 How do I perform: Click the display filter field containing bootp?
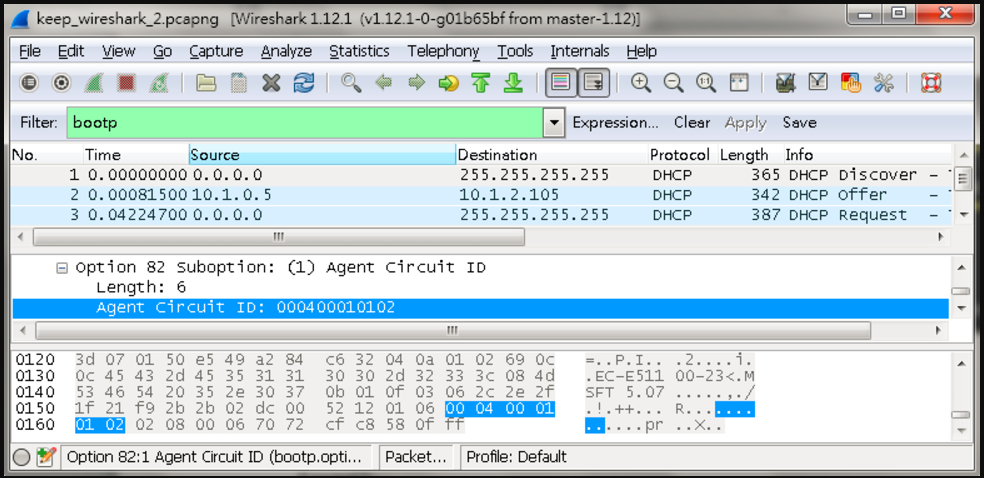coord(305,122)
